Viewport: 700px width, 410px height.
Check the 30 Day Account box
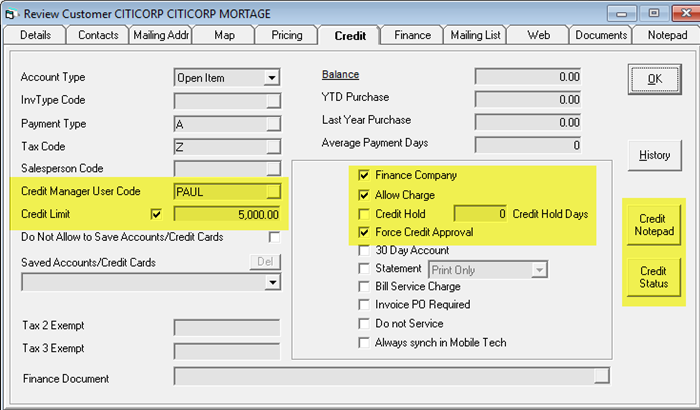364,251
